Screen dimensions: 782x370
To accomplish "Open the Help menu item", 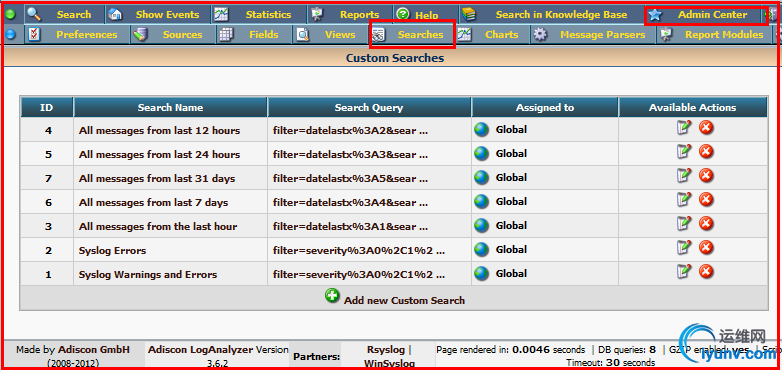I will click(427, 15).
